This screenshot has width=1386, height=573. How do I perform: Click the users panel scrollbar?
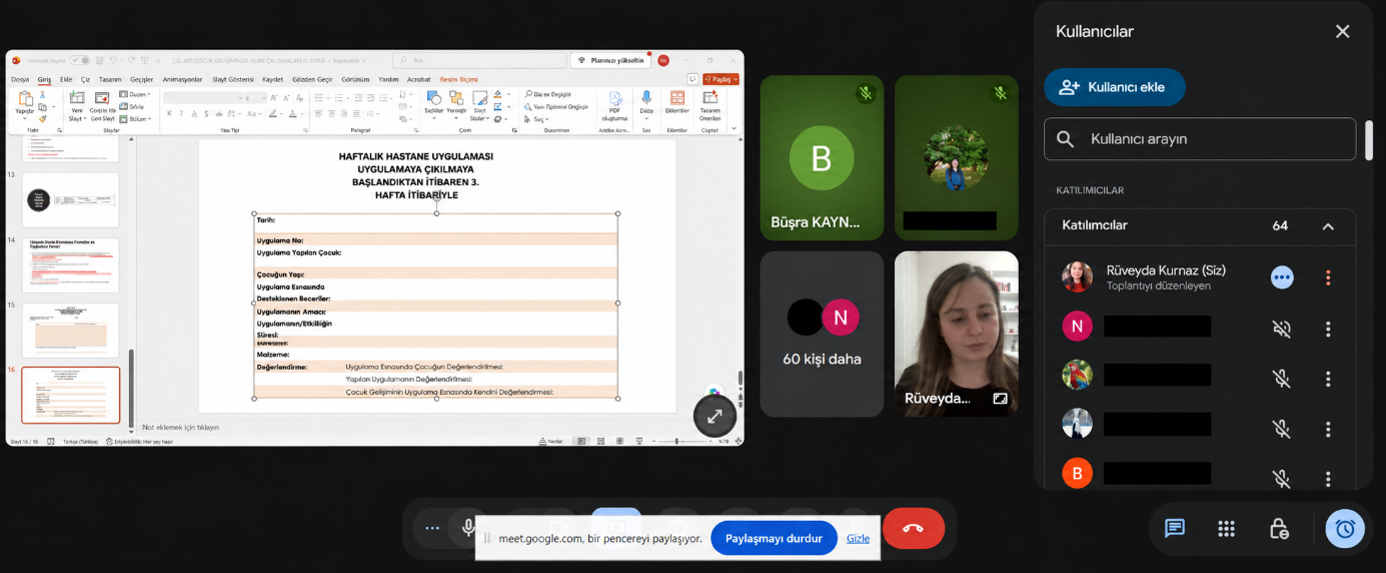click(1368, 140)
